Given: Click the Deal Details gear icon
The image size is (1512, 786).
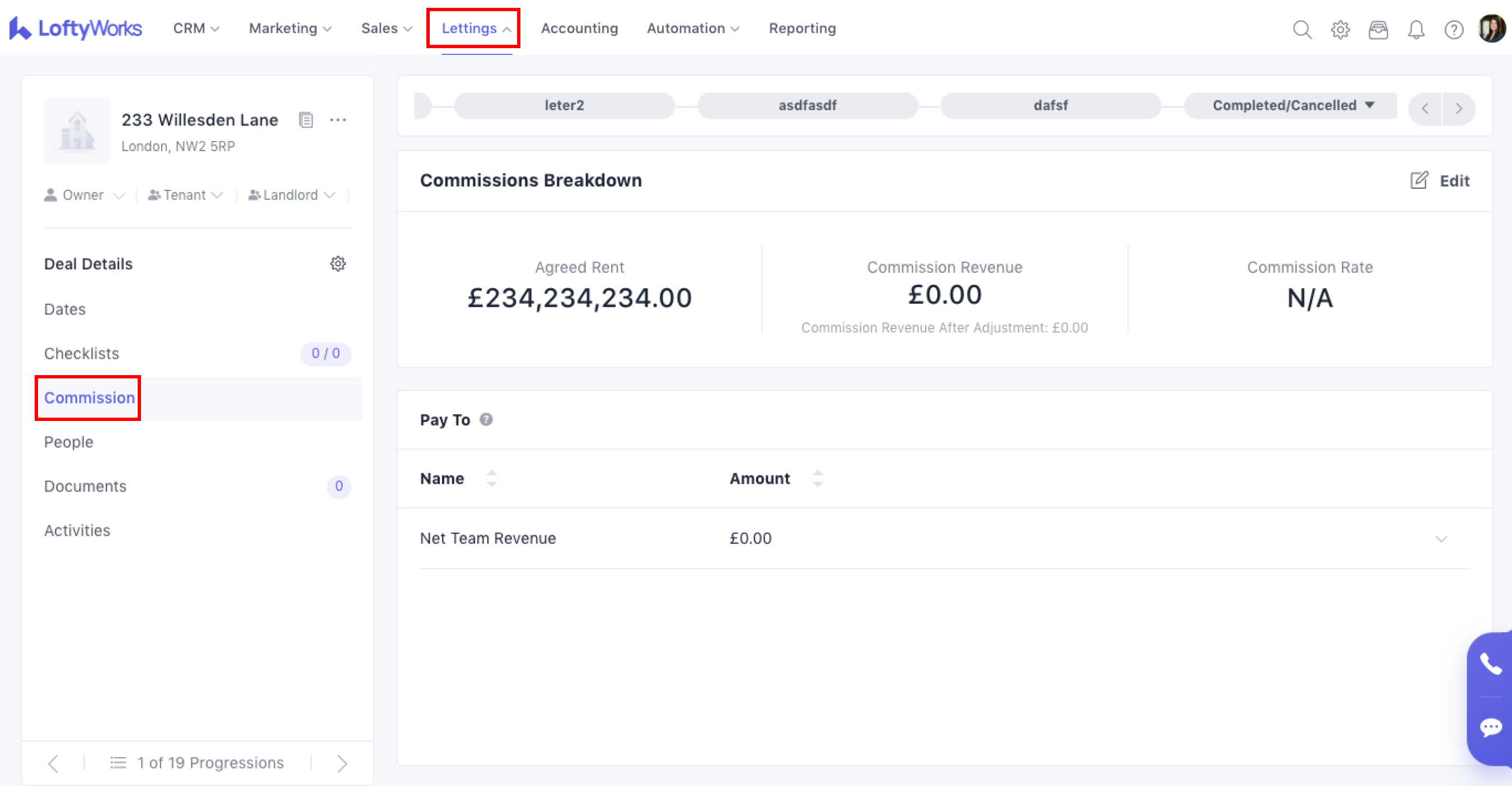Looking at the screenshot, I should (337, 264).
